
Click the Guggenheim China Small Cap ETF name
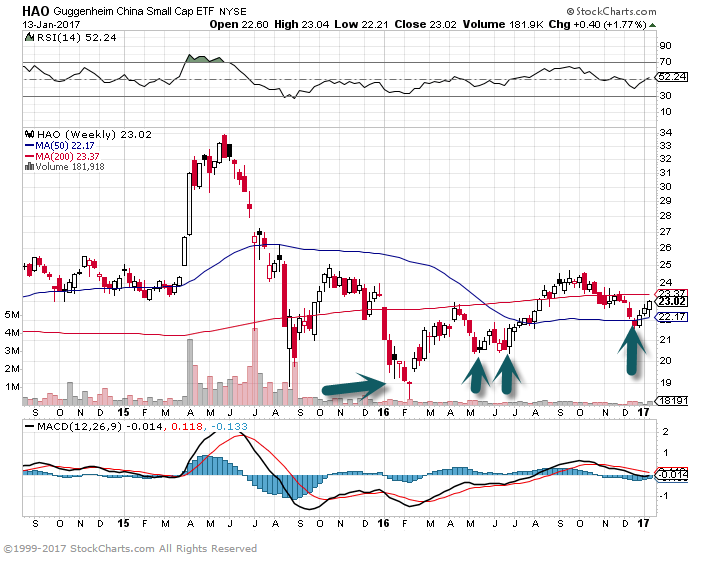[134, 12]
